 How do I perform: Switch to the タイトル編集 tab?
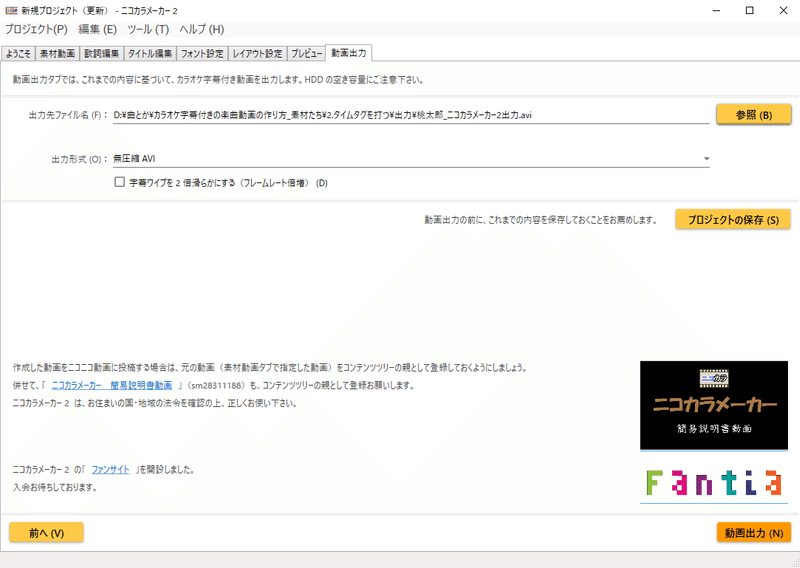click(150, 54)
